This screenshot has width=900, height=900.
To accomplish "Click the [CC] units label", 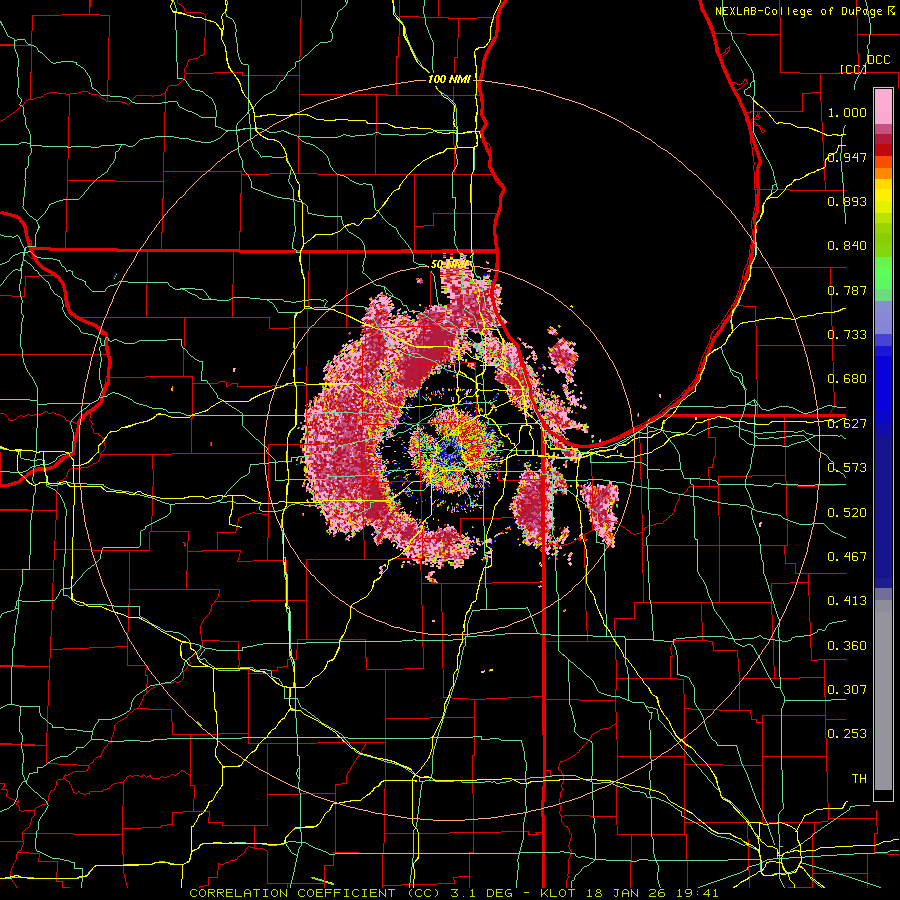I will 853,69.
